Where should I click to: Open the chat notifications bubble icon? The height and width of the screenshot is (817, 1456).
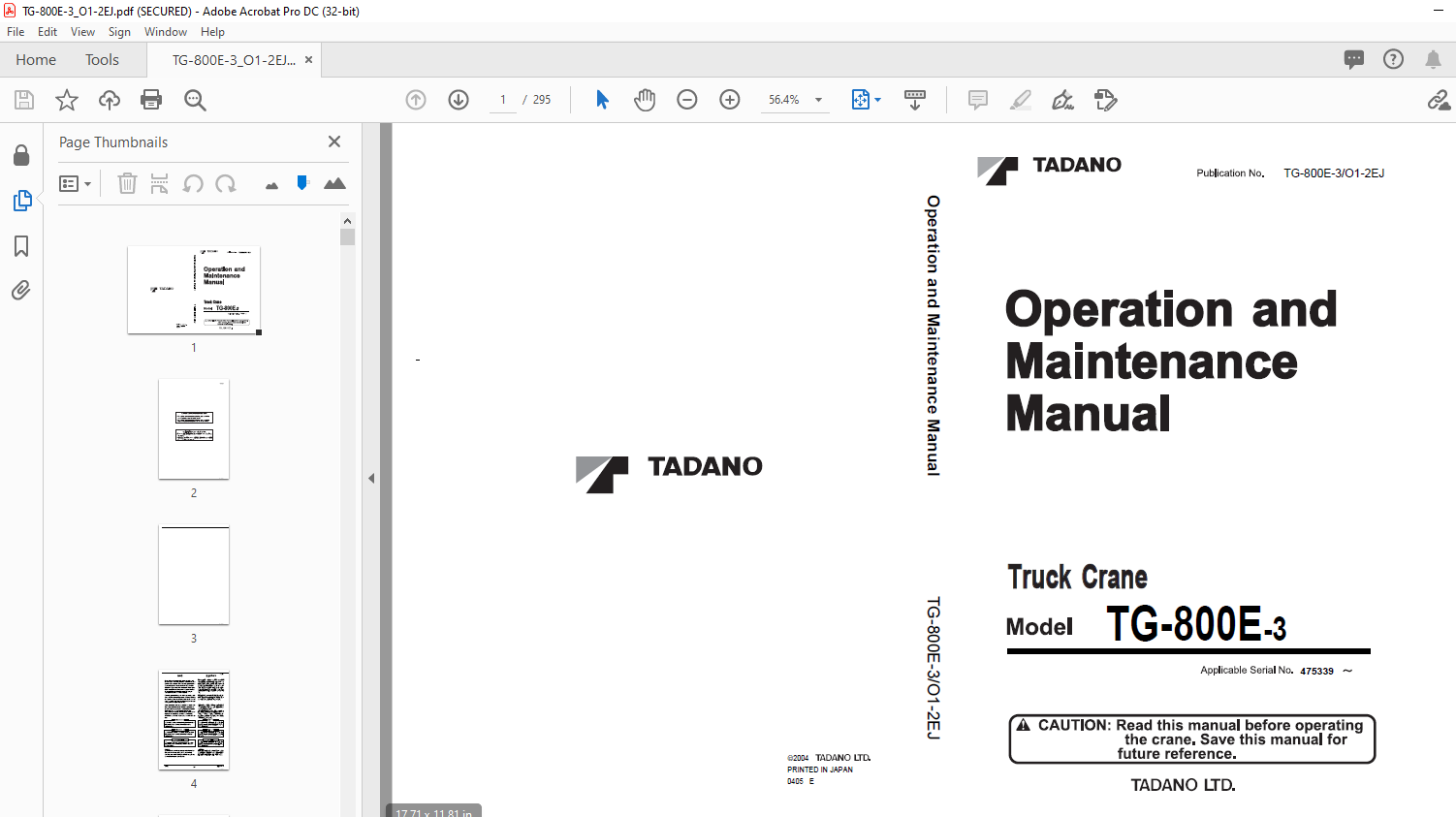[x=1354, y=59]
